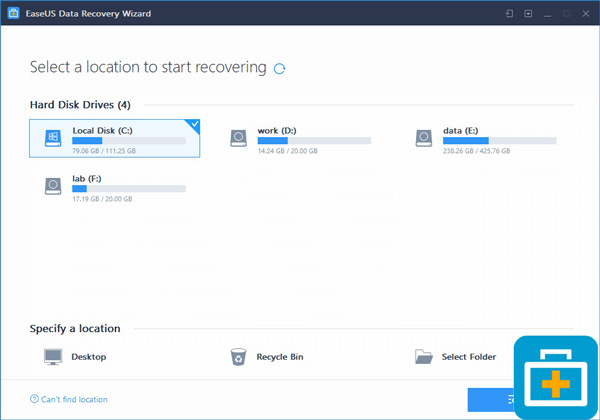Click the Recycle Bin icon

pyautogui.click(x=238, y=357)
